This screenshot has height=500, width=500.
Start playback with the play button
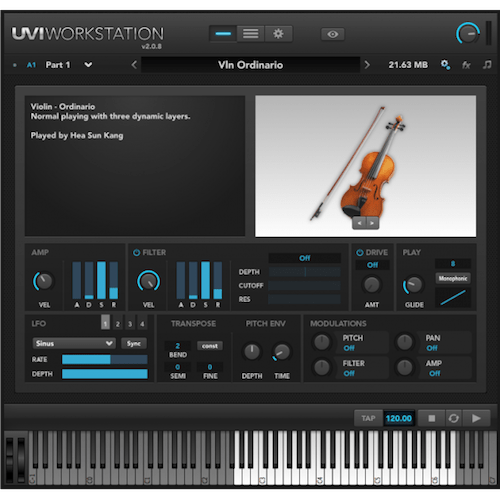[476, 418]
